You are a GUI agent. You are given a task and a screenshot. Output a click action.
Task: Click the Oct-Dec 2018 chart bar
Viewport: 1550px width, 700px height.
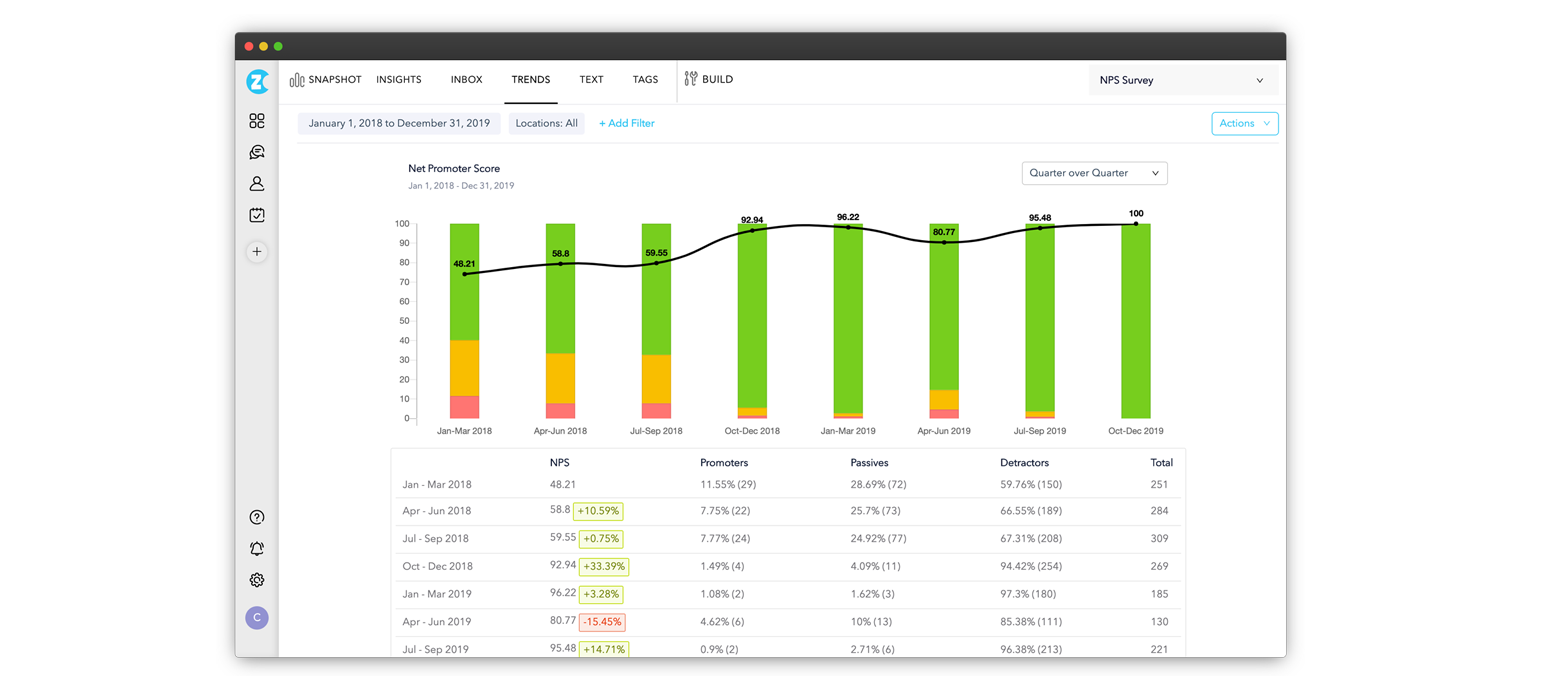[x=752, y=321]
